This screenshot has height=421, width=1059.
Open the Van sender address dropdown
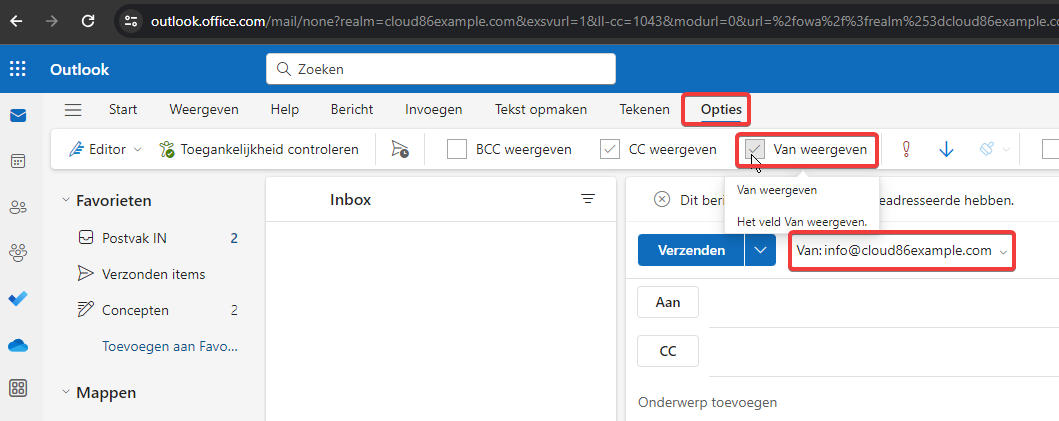point(1003,251)
